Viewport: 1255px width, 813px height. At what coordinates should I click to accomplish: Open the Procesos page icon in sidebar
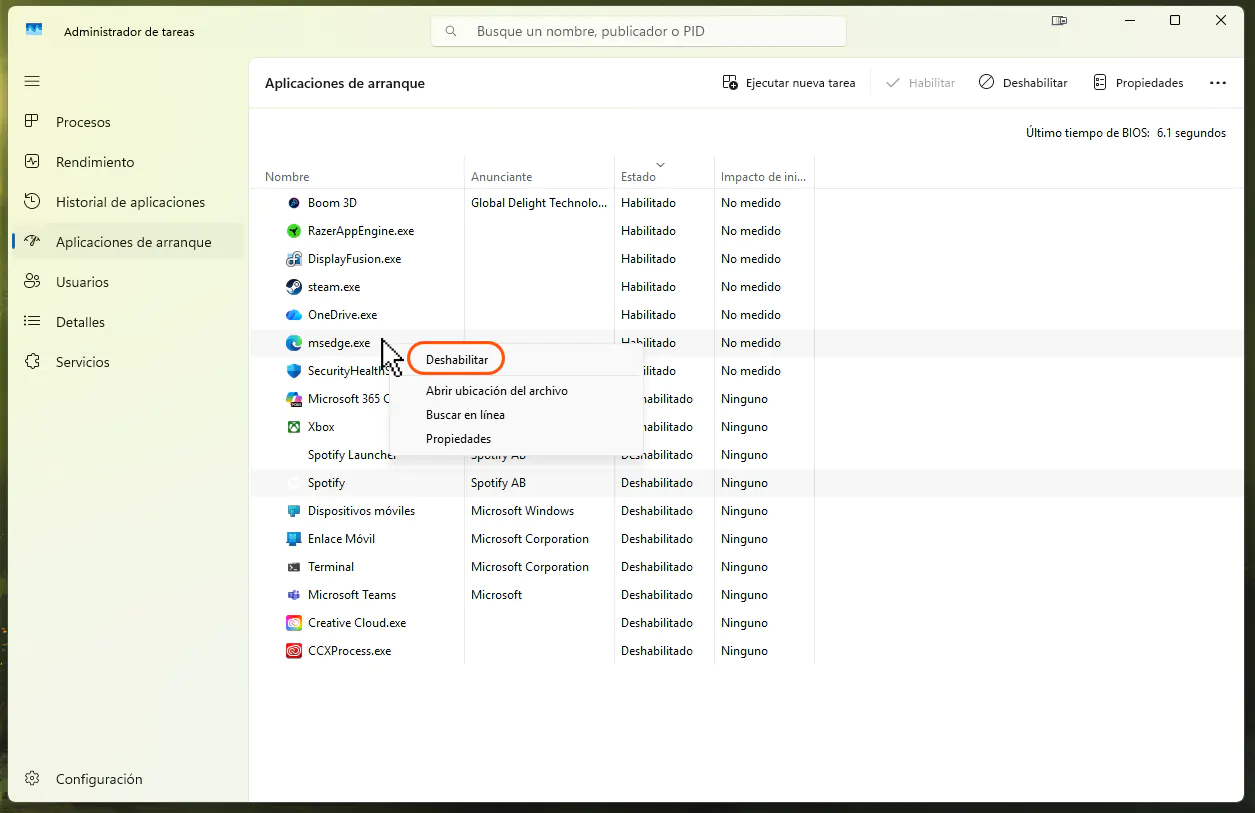click(32, 121)
